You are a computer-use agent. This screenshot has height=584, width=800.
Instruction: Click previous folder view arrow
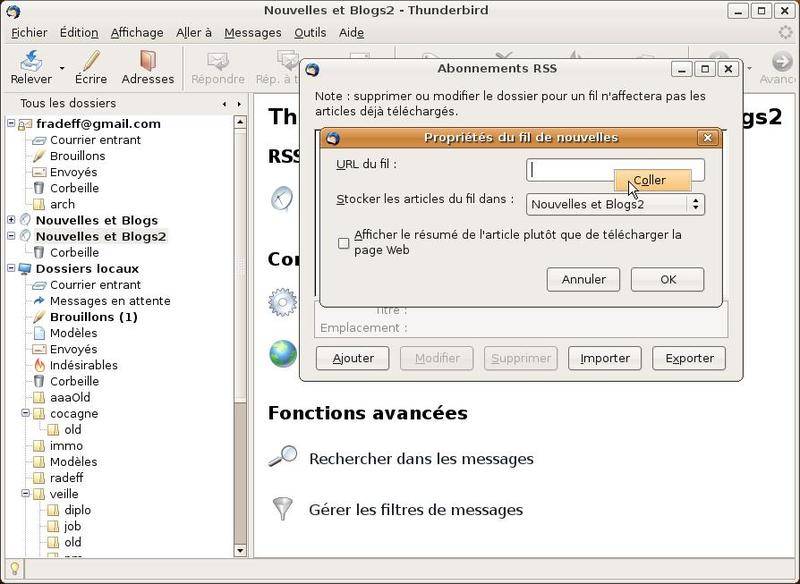(224, 104)
